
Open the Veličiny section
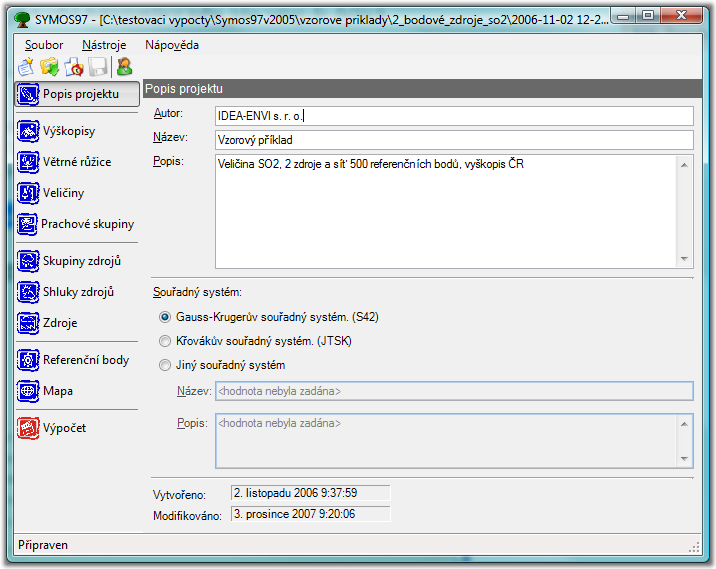[51, 193]
